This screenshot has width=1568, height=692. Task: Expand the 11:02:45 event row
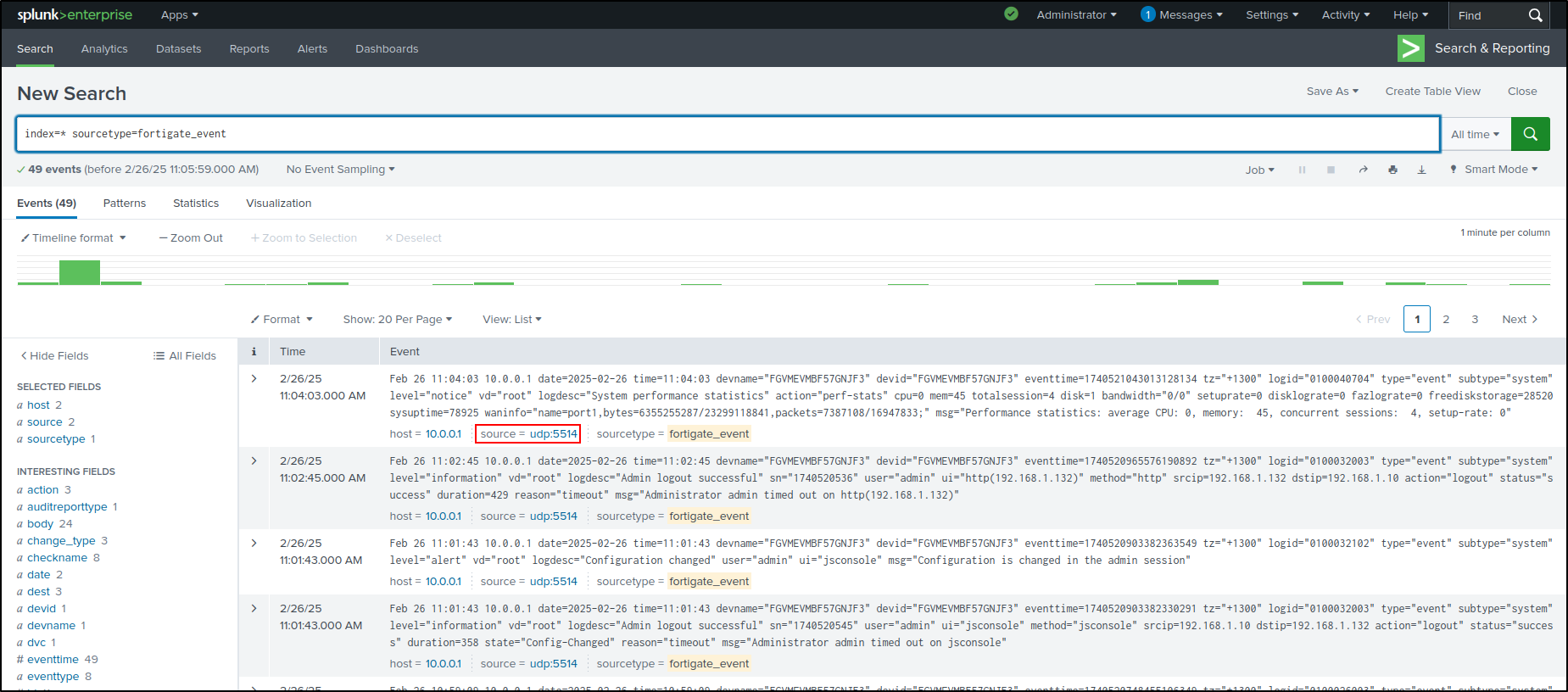pyautogui.click(x=254, y=460)
